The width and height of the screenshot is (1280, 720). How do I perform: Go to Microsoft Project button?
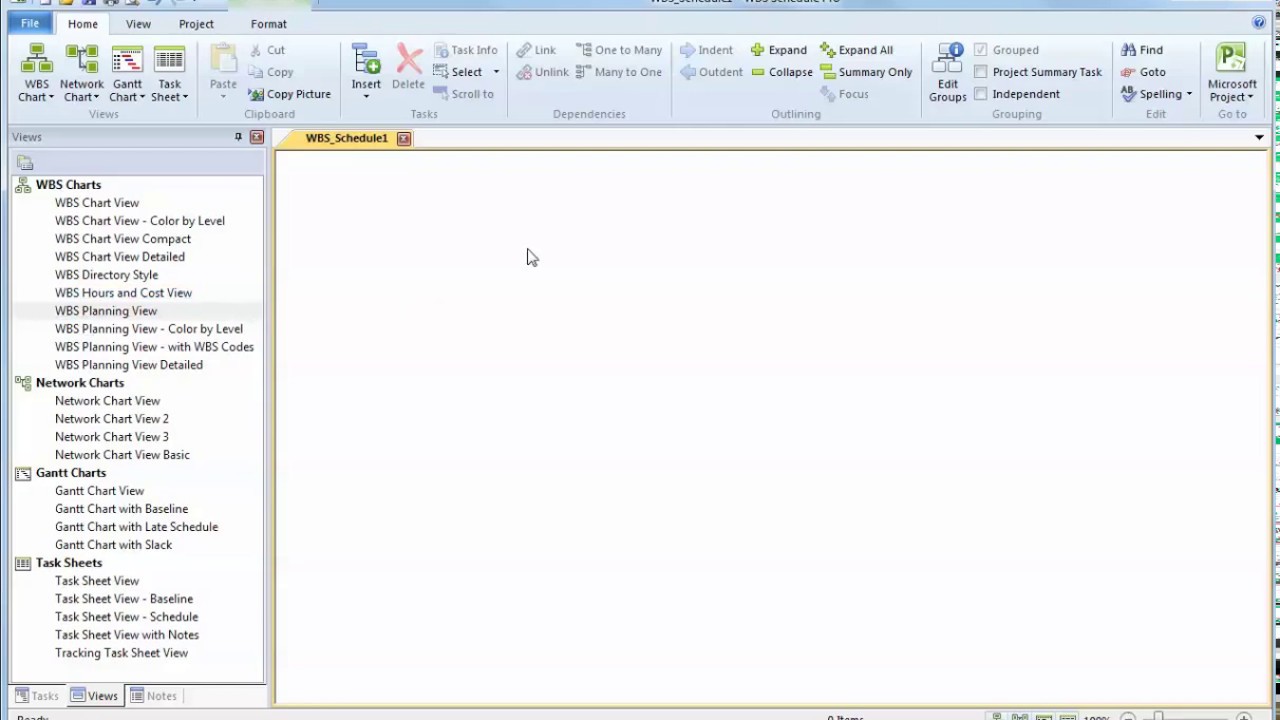click(x=1231, y=73)
